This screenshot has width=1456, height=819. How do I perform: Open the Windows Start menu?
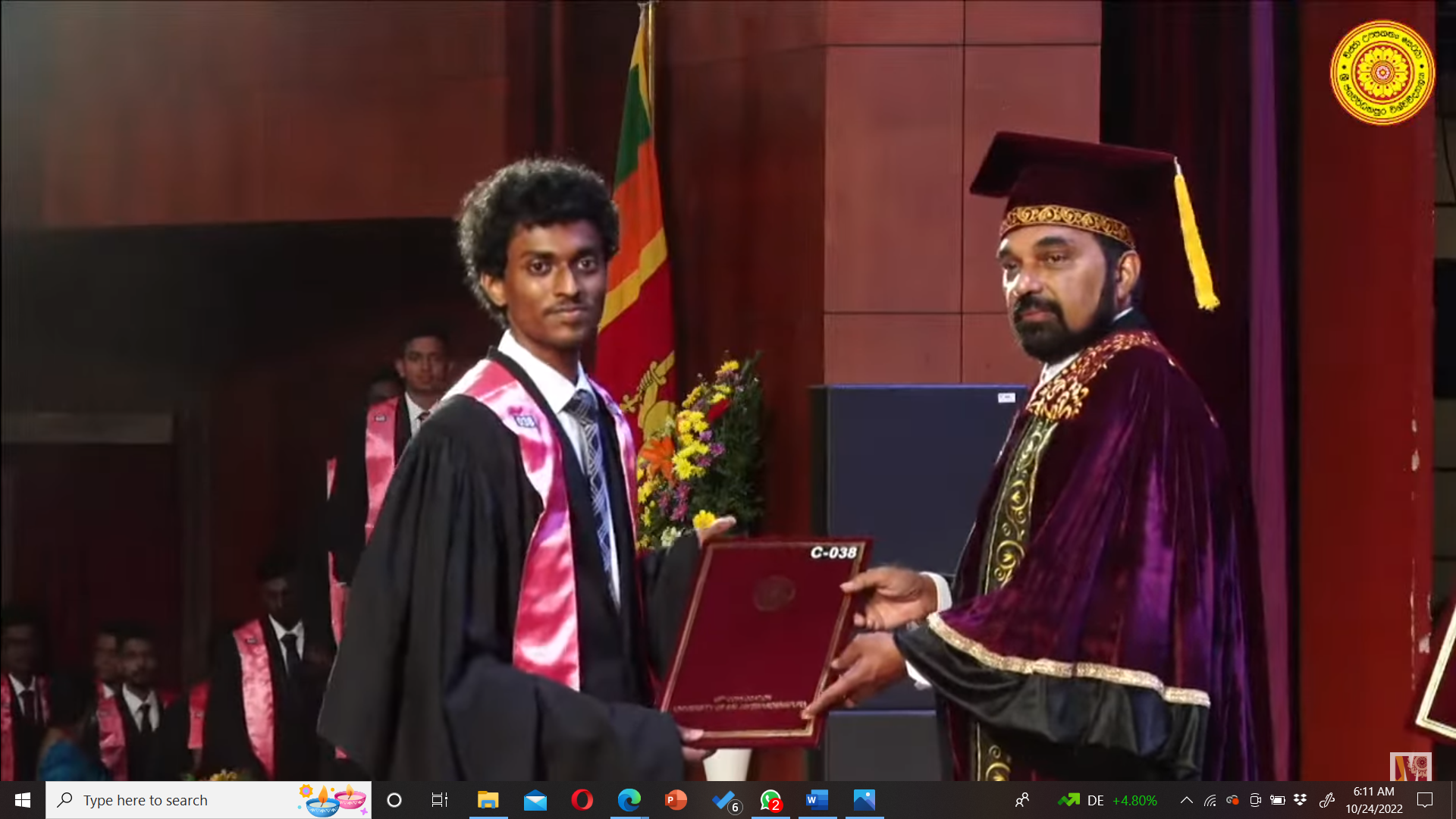(x=22, y=800)
